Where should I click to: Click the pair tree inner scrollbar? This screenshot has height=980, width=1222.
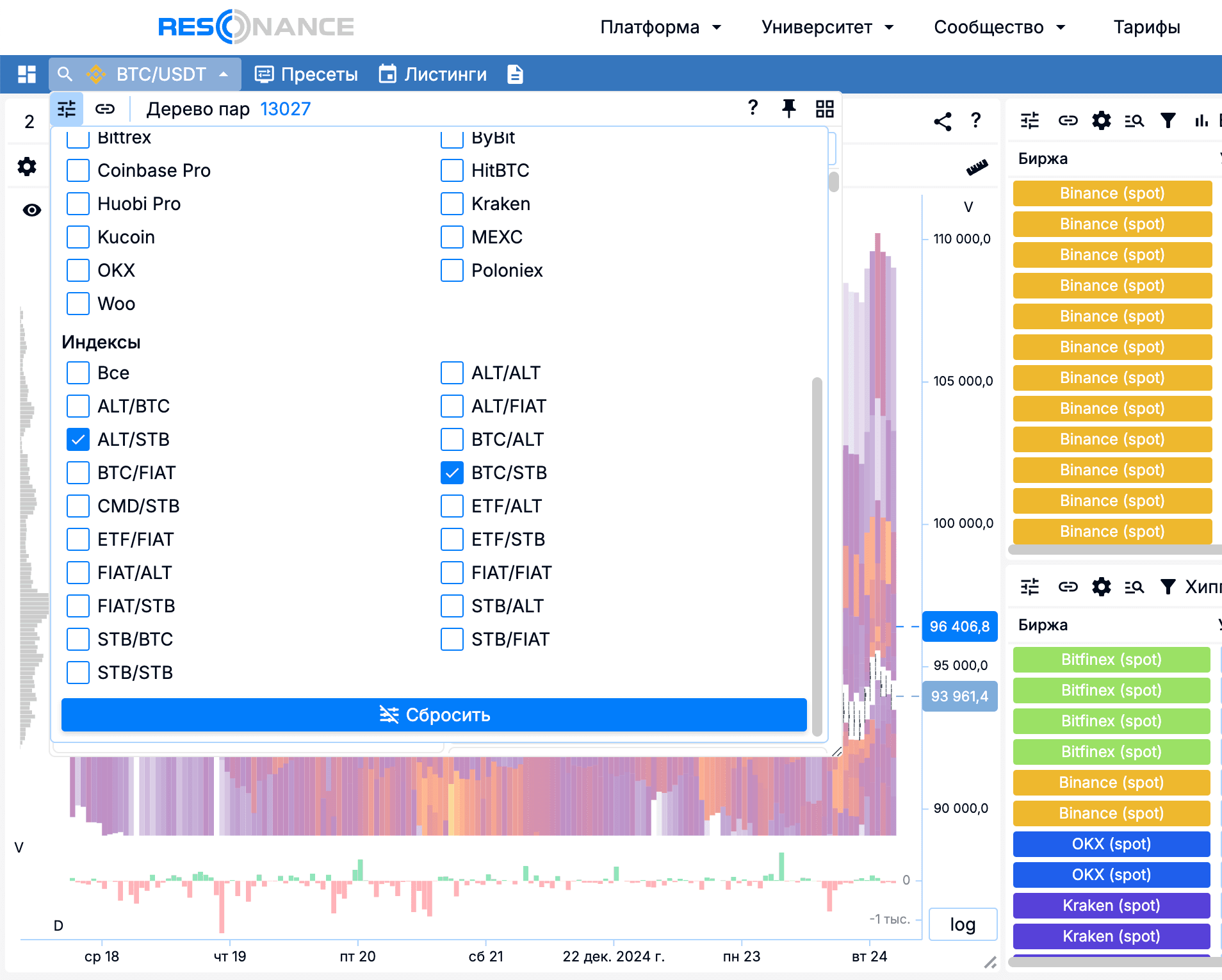817,556
